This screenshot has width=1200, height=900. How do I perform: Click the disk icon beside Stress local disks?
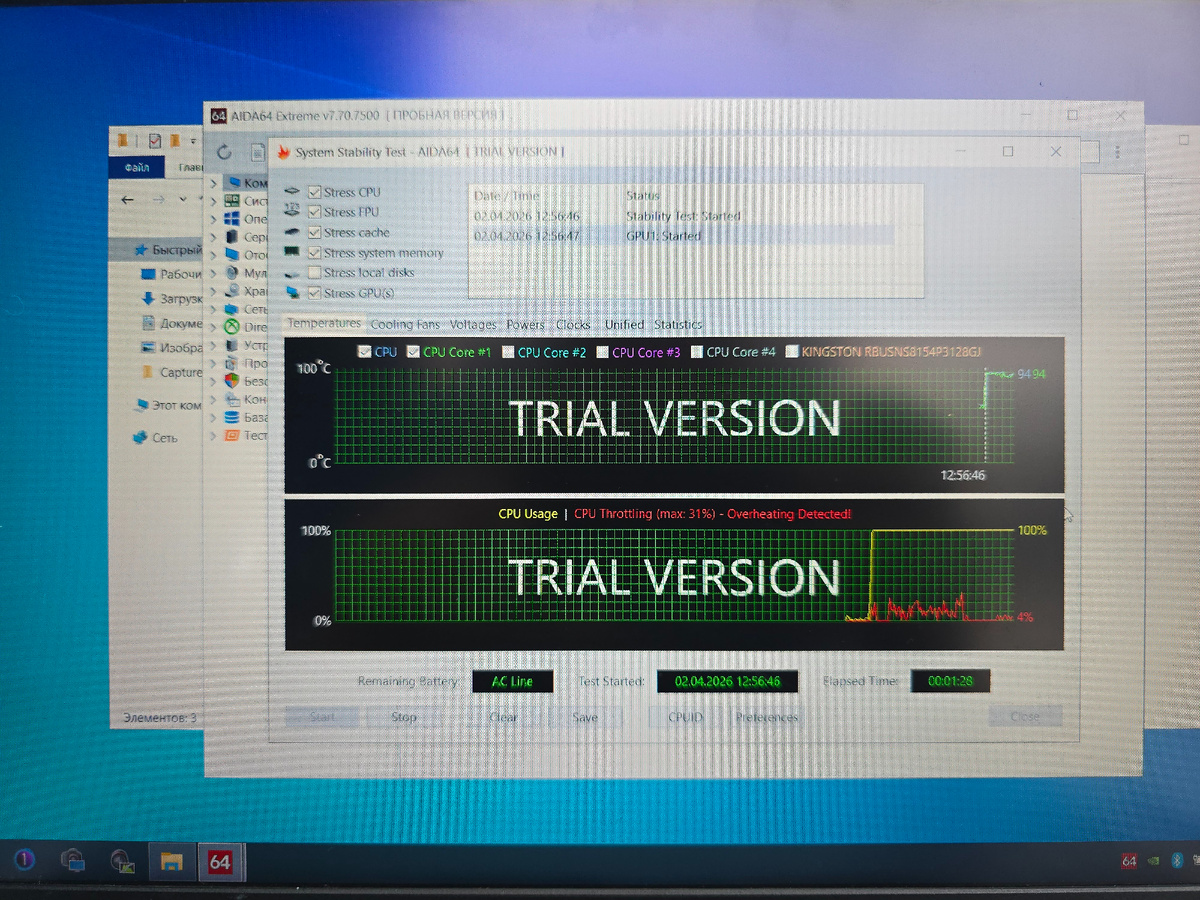pyautogui.click(x=292, y=273)
